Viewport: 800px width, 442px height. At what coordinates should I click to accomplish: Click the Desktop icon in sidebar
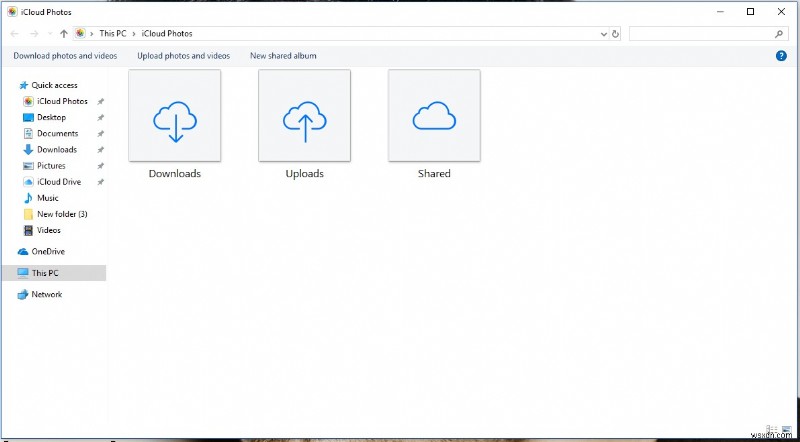[29, 117]
